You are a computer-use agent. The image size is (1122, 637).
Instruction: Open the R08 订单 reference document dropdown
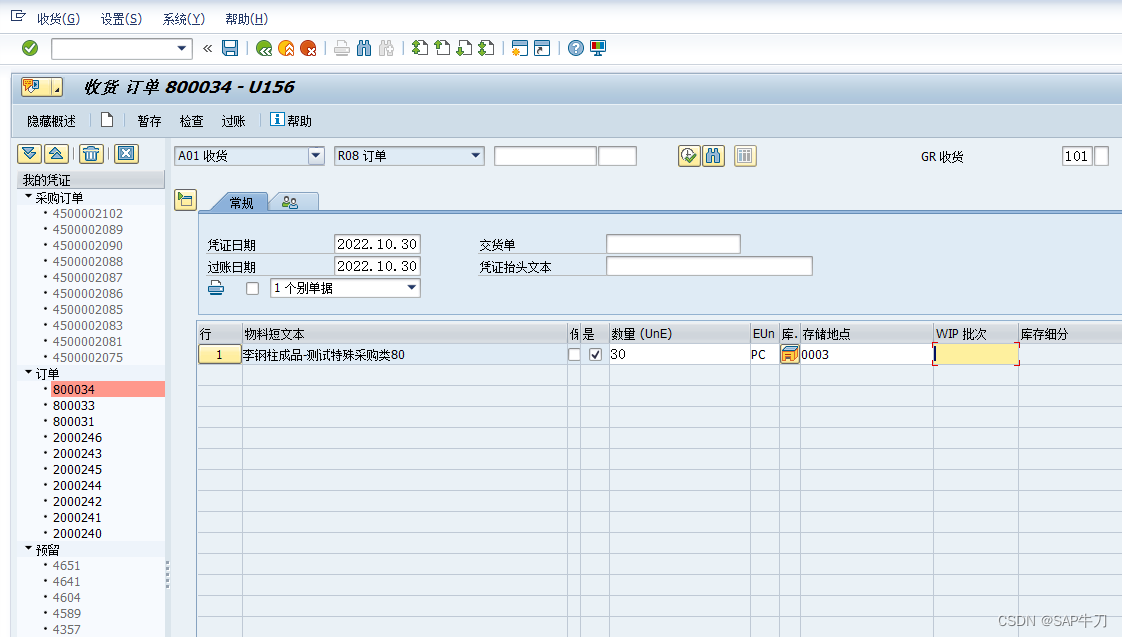pyautogui.click(x=476, y=155)
